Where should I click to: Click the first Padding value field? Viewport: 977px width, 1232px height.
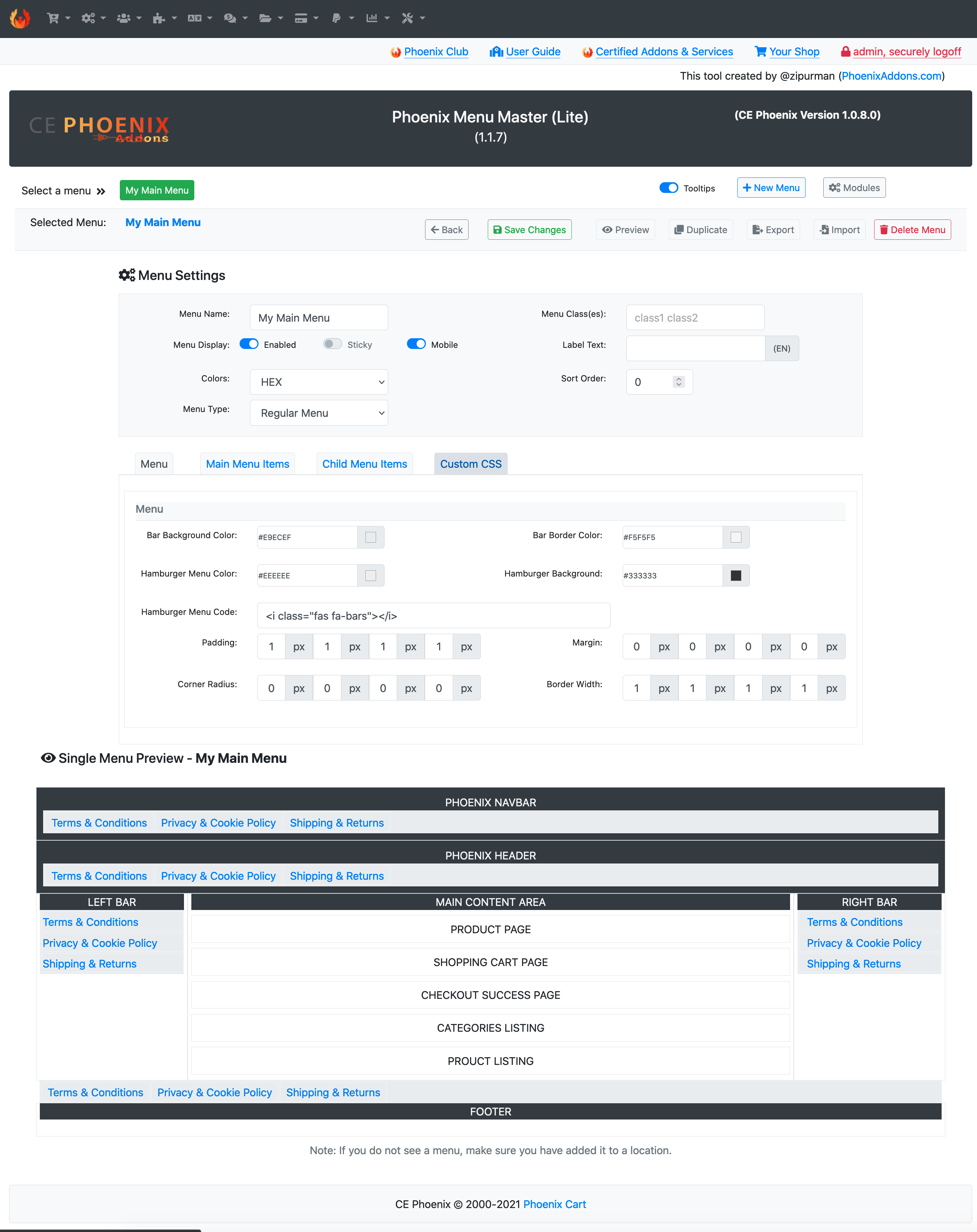coord(271,646)
